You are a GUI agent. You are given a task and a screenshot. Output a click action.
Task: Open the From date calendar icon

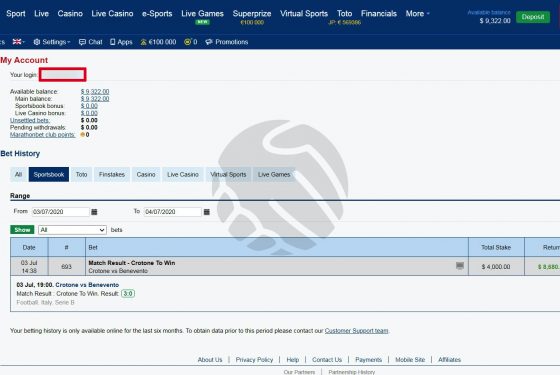coord(94,212)
